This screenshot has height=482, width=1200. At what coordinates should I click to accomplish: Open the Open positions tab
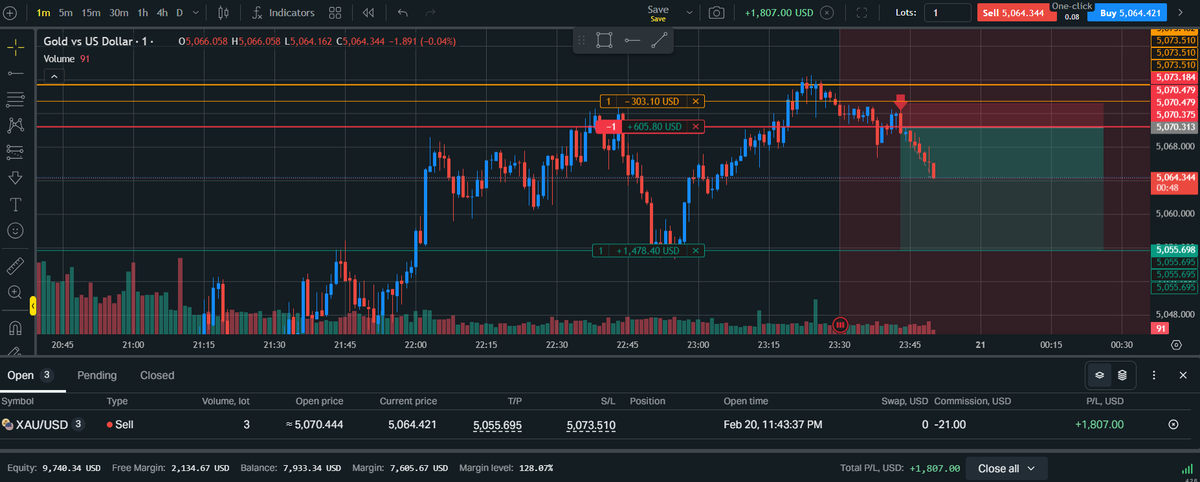(x=31, y=375)
